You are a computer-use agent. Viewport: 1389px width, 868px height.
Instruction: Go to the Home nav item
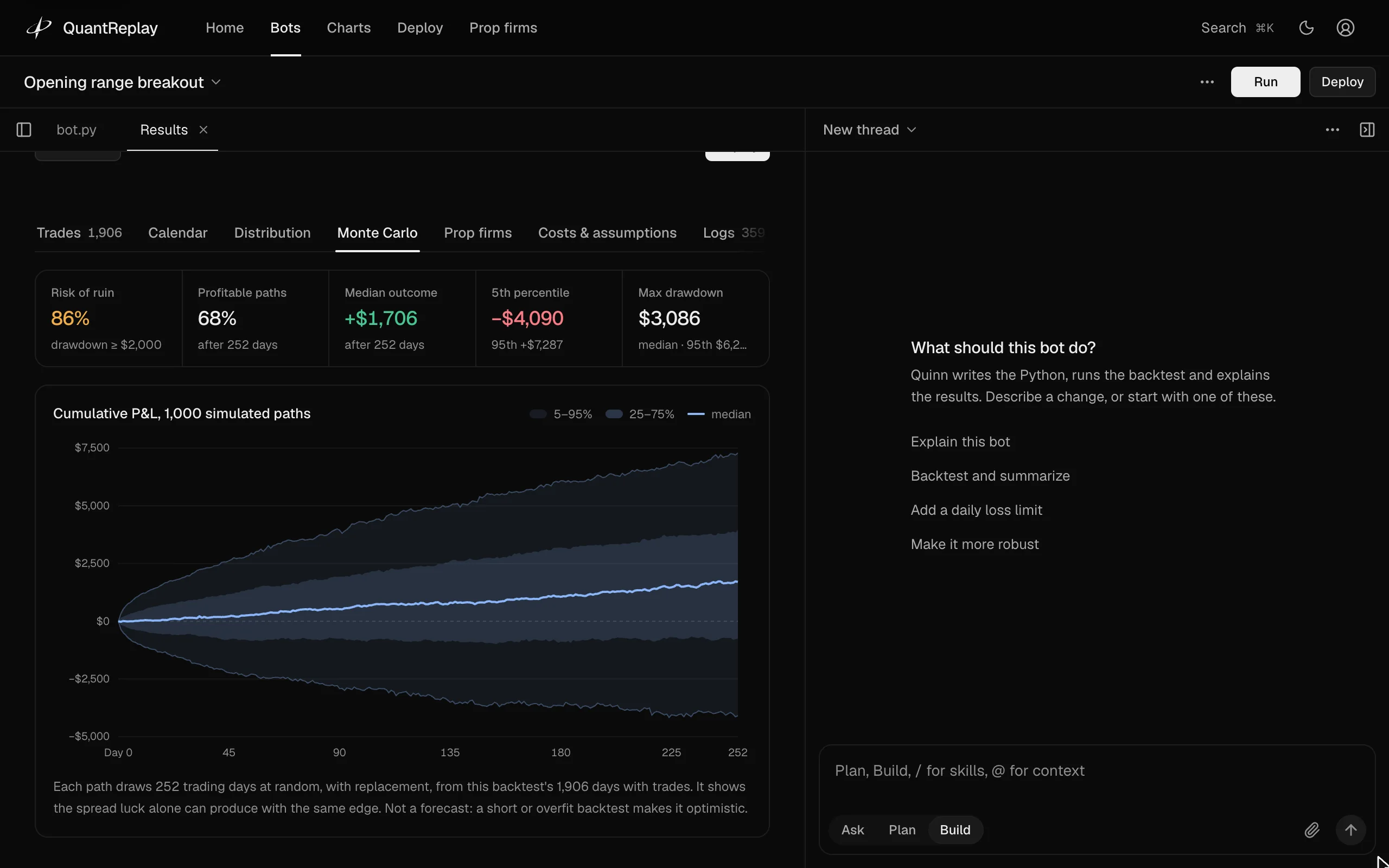(x=225, y=28)
